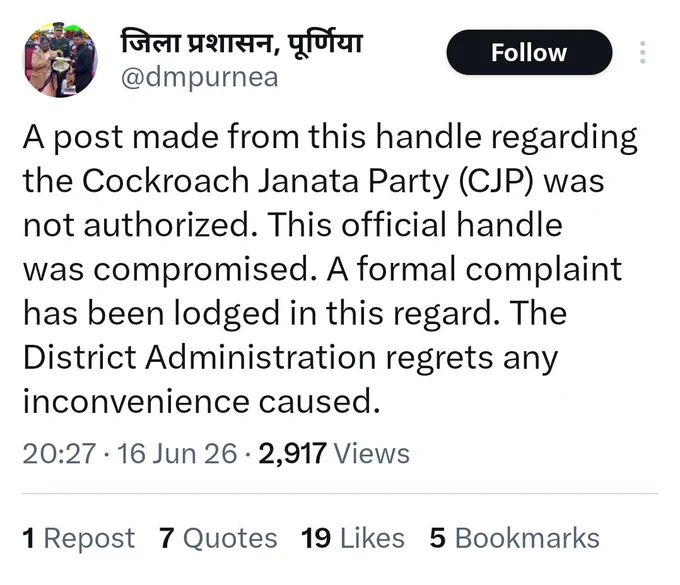Open the @dmpurnea handle link
680x585 pixels.
[x=199, y=78]
